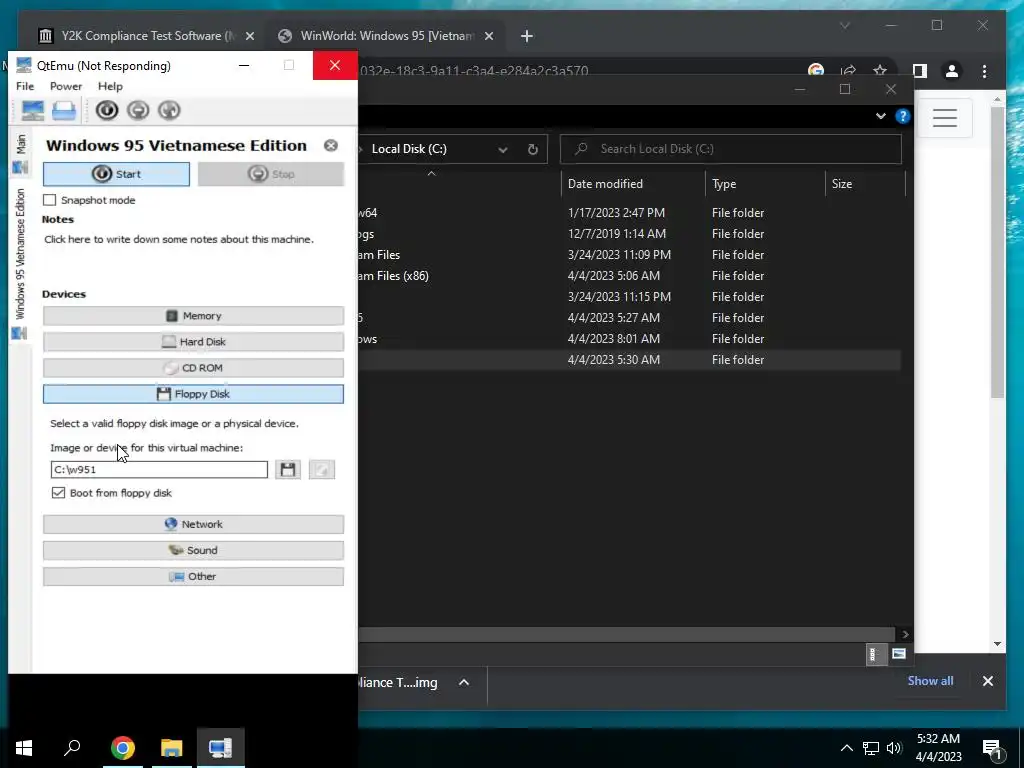The width and height of the screenshot is (1024, 768).
Task: Select the folder modified 4/4/2023 5:06 AM
Action: (x=630, y=276)
